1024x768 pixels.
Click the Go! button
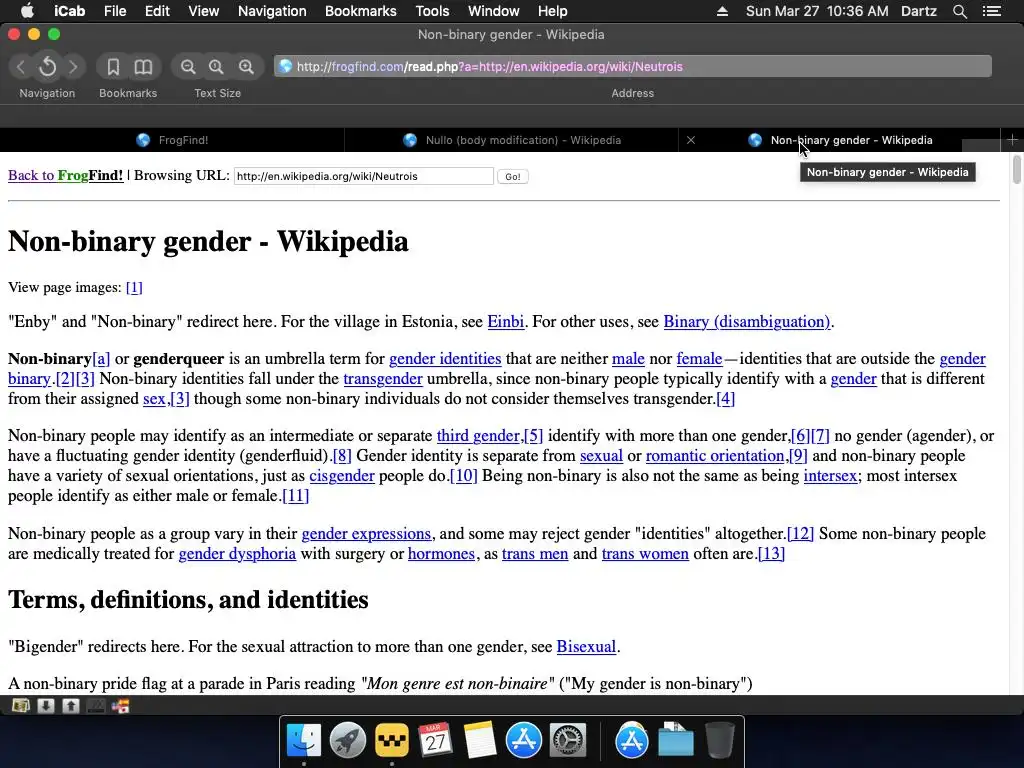tap(513, 176)
